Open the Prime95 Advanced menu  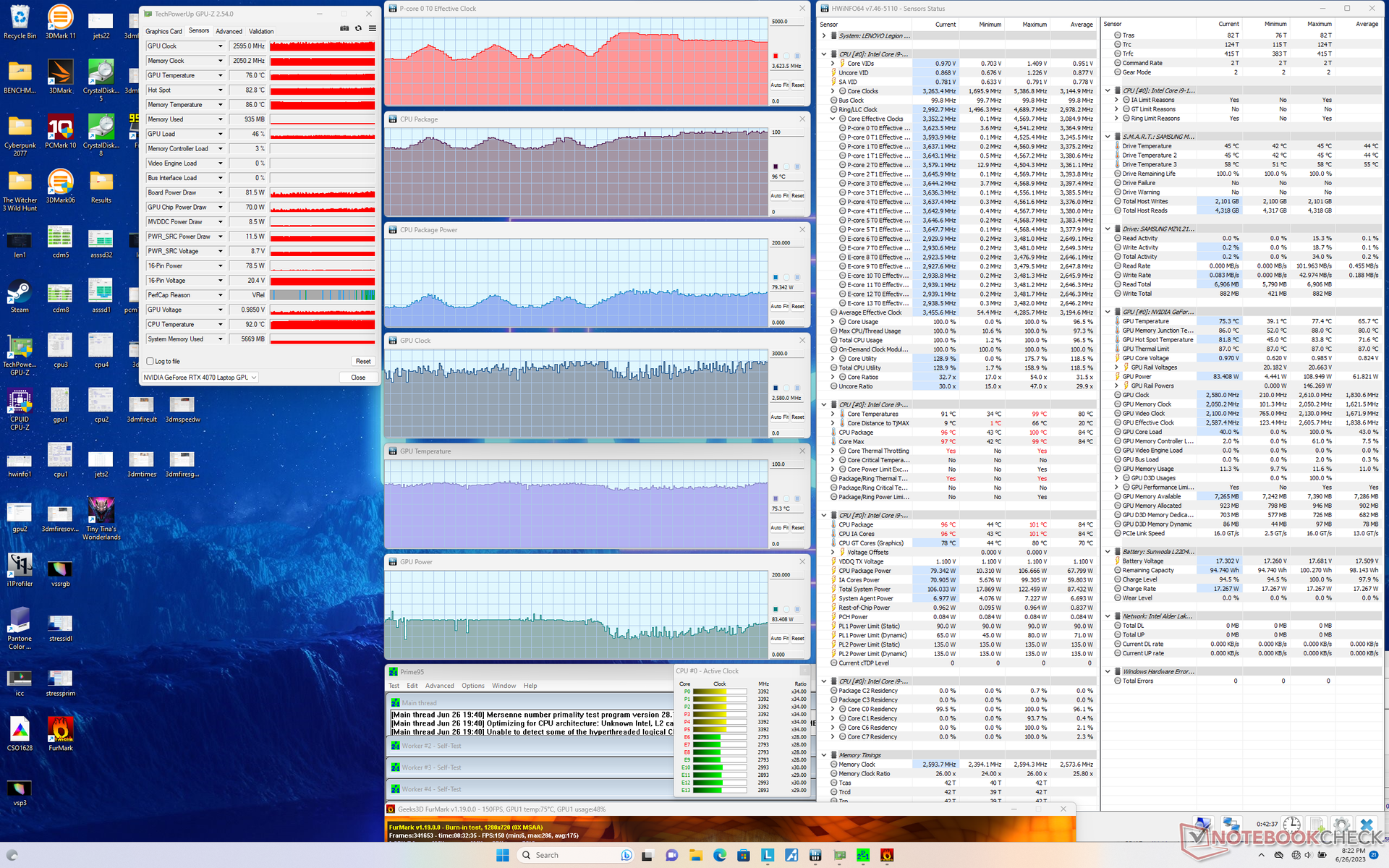(439, 686)
